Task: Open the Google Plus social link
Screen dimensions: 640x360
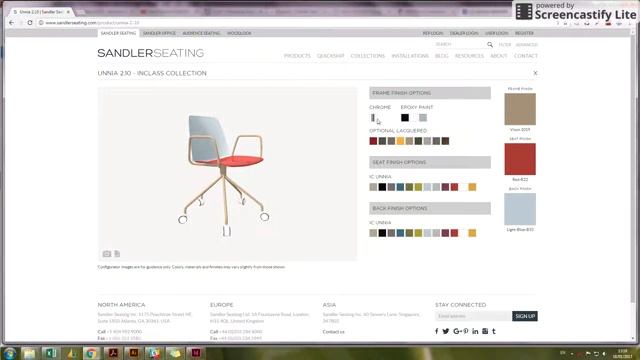Action: click(457, 331)
